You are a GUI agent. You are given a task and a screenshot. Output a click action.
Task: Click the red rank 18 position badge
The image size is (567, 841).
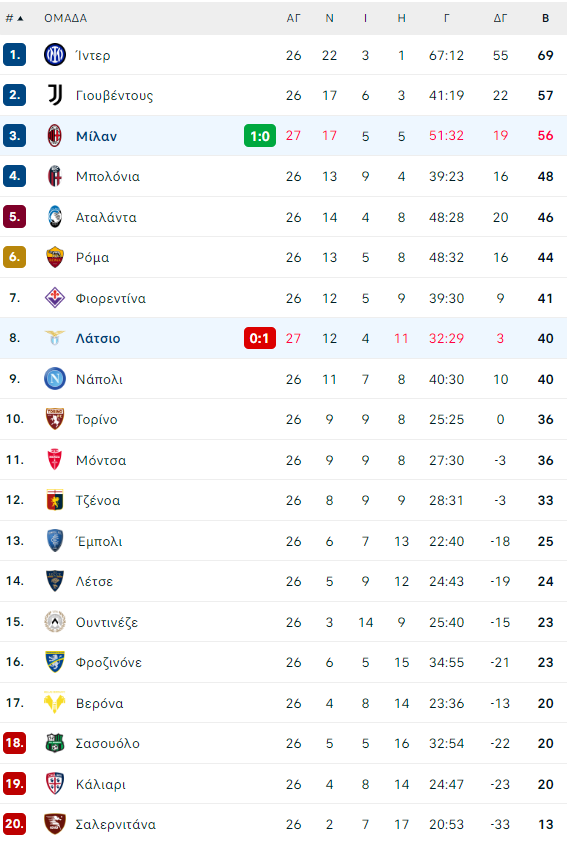pos(14,743)
